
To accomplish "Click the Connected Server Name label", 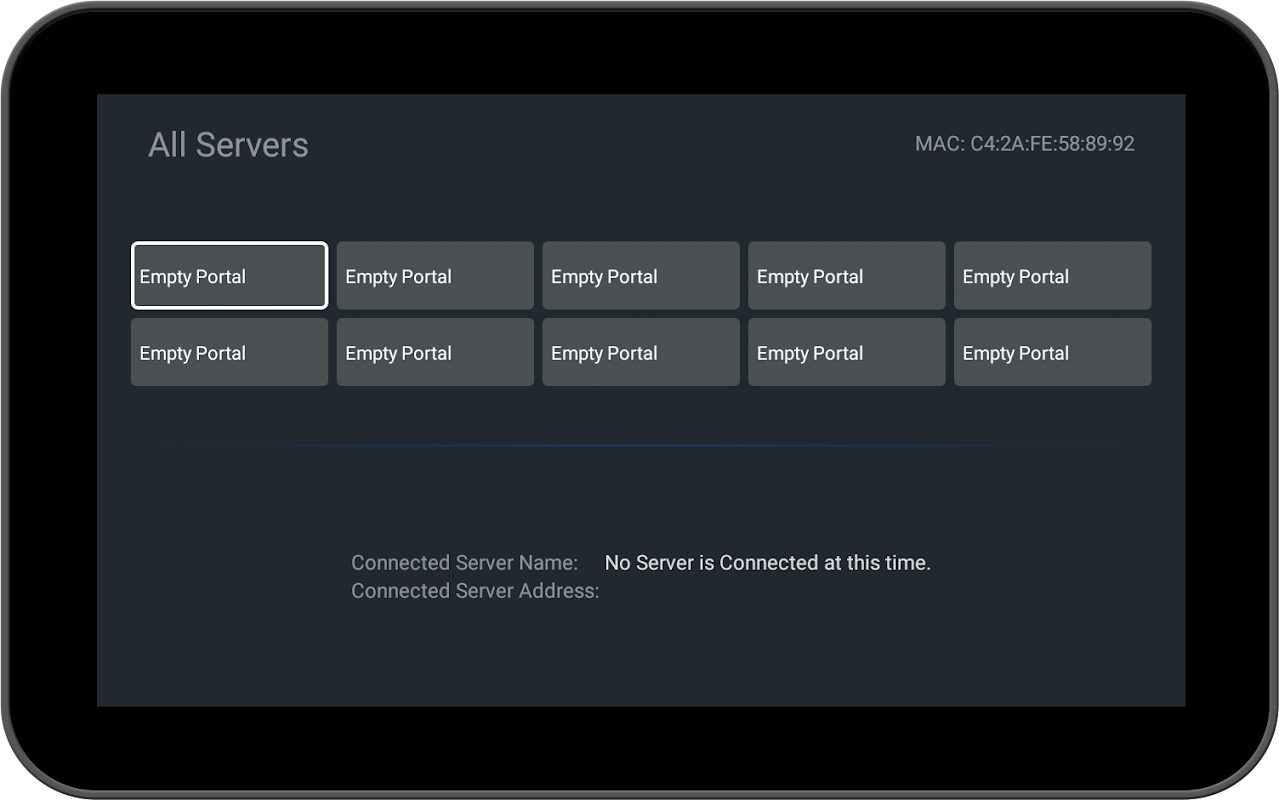I will pos(465,563).
